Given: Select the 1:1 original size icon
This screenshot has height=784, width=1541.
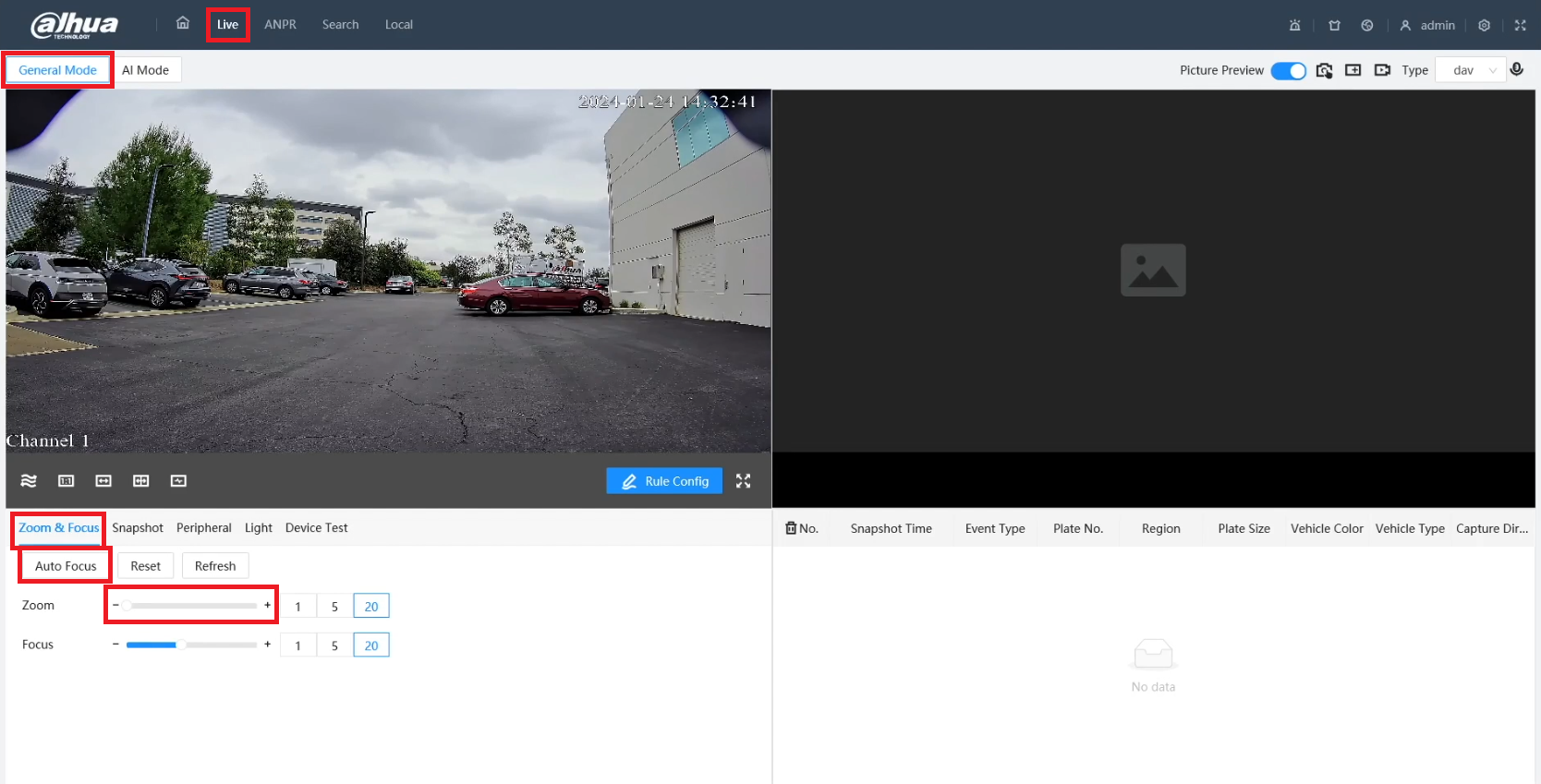Looking at the screenshot, I should tap(67, 481).
